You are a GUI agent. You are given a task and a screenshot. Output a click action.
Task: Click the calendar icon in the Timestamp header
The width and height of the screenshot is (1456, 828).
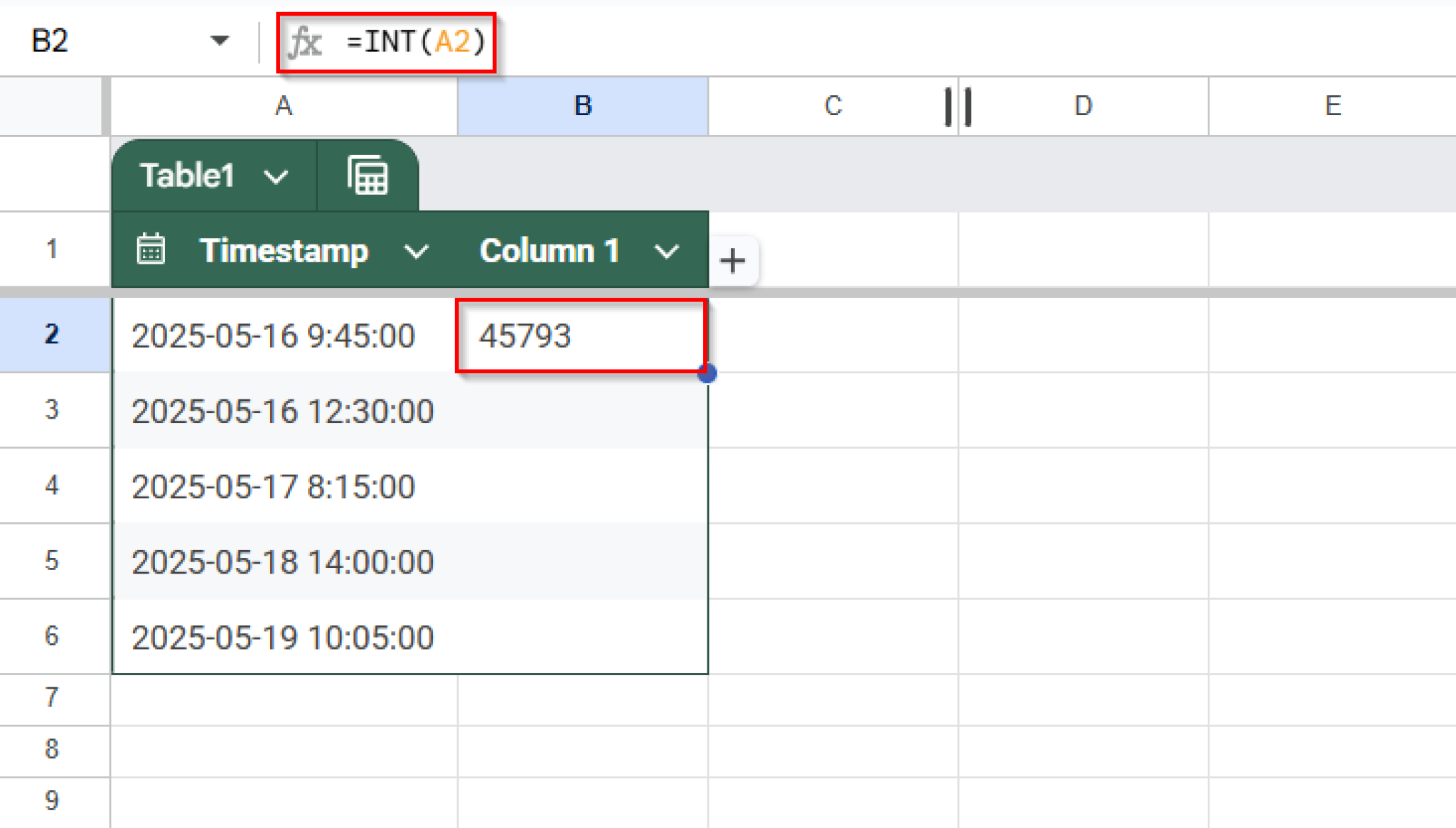pos(149,250)
